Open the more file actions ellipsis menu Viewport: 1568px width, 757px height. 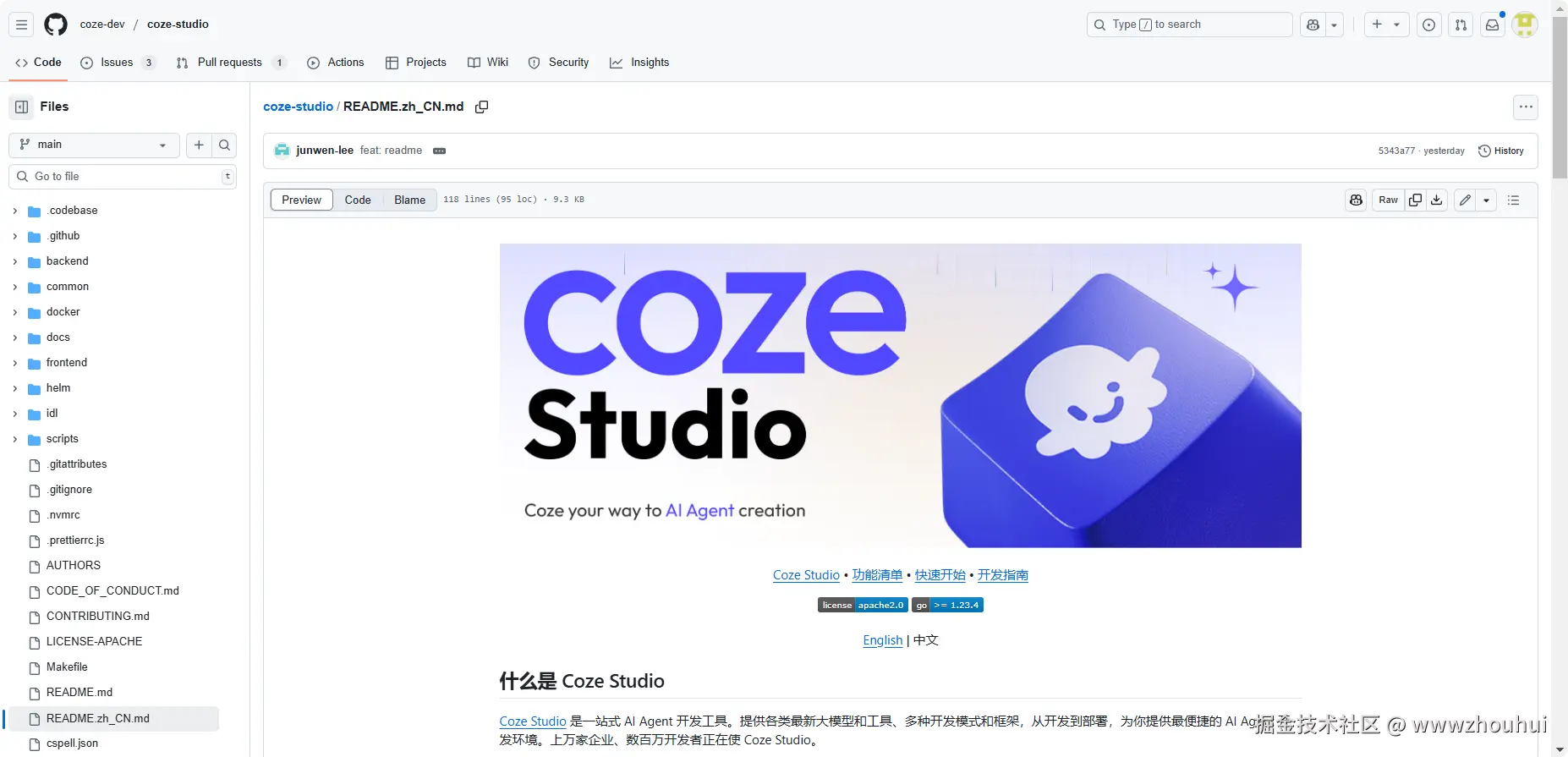(1525, 107)
